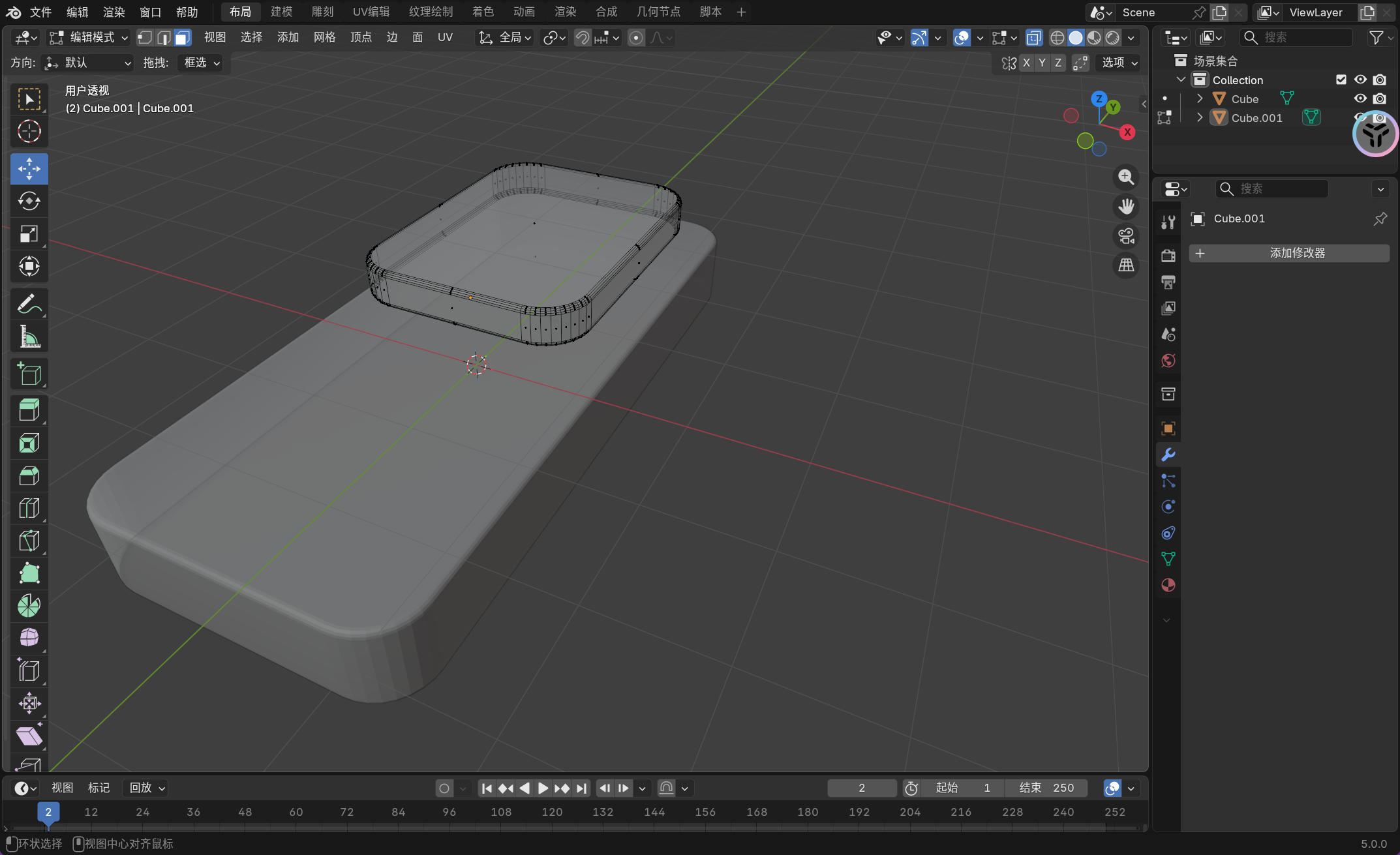Toggle camera view in viewport

[x=1126, y=236]
